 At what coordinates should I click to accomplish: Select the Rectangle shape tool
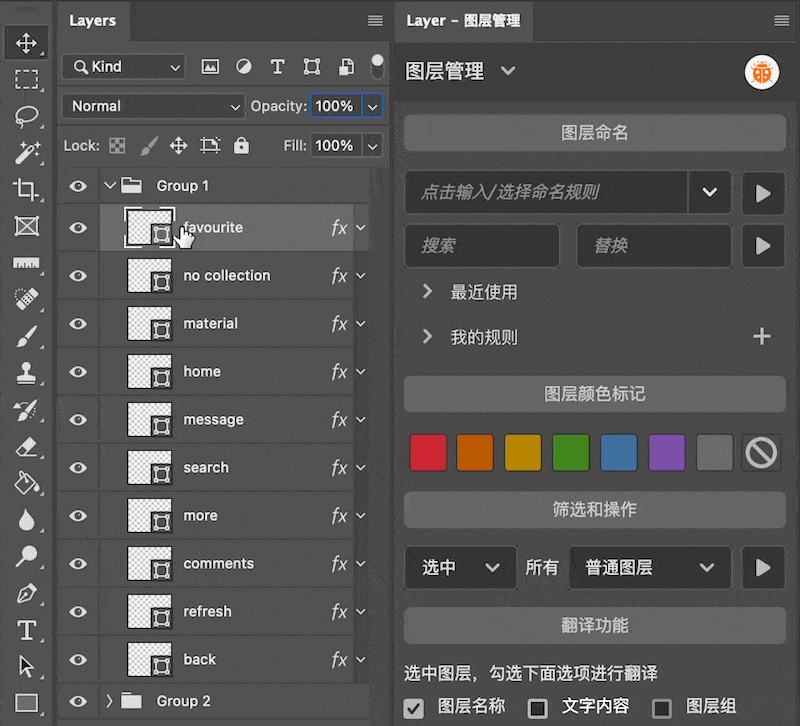click(x=26, y=703)
